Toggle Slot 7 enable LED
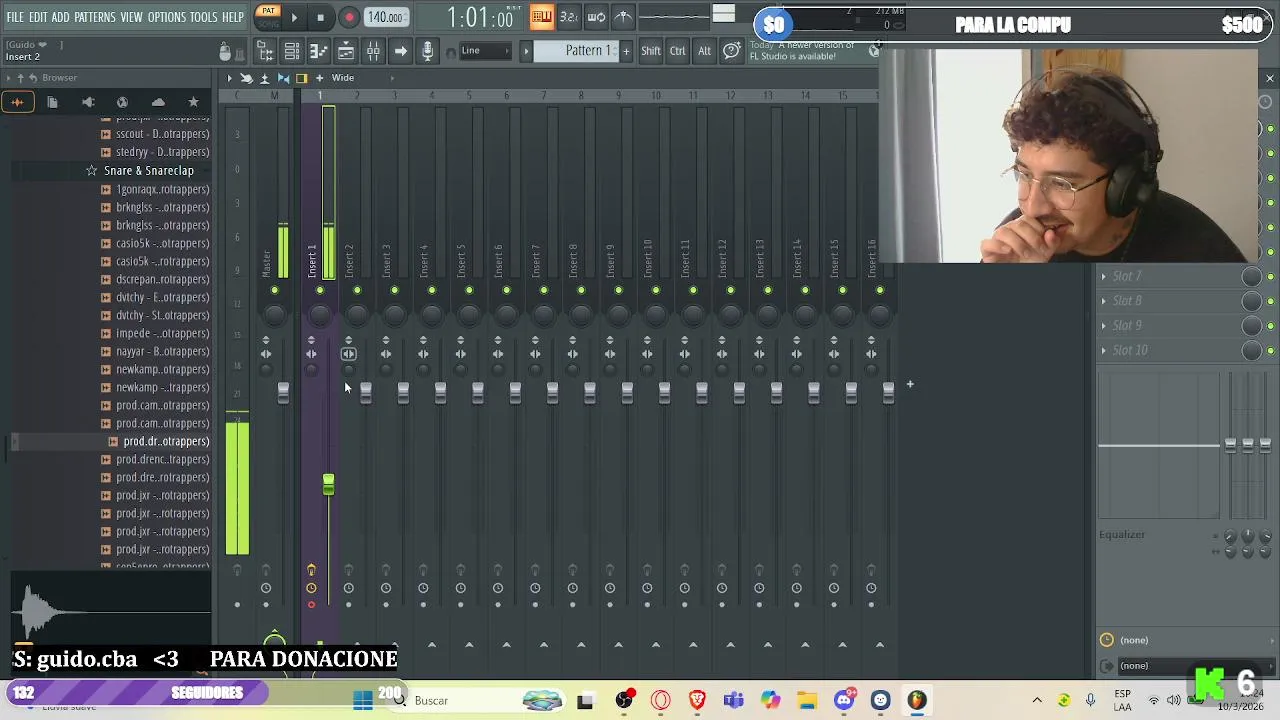1280x720 pixels. [1271, 276]
